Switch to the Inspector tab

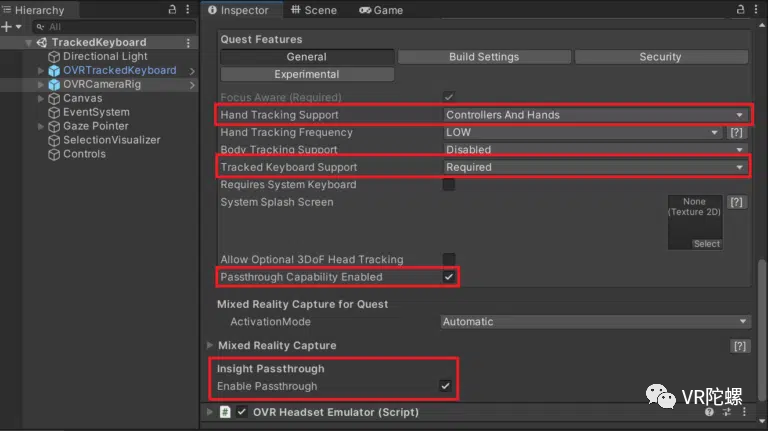[x=239, y=10]
